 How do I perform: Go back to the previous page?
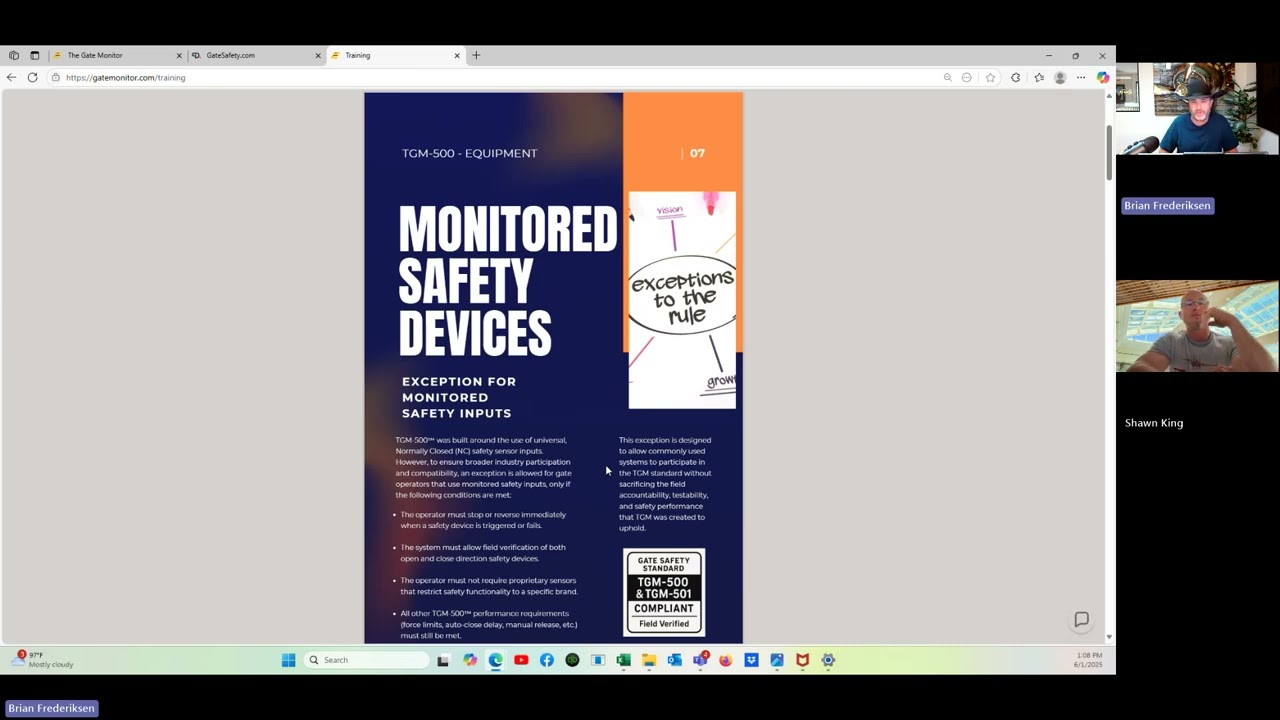point(11,77)
